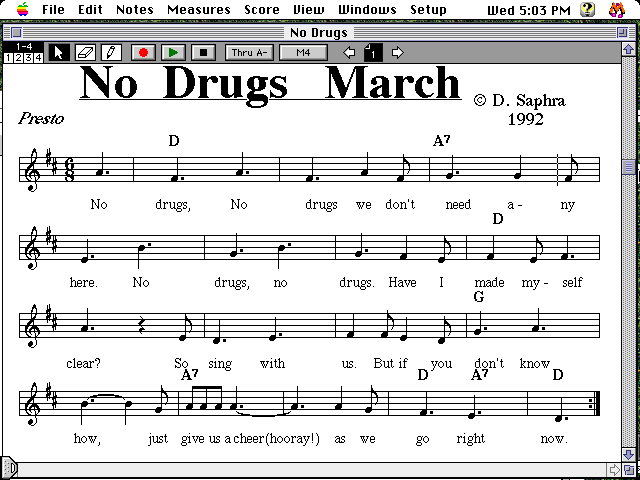
Task: Click the lyric 'But if'
Action: 390,363
